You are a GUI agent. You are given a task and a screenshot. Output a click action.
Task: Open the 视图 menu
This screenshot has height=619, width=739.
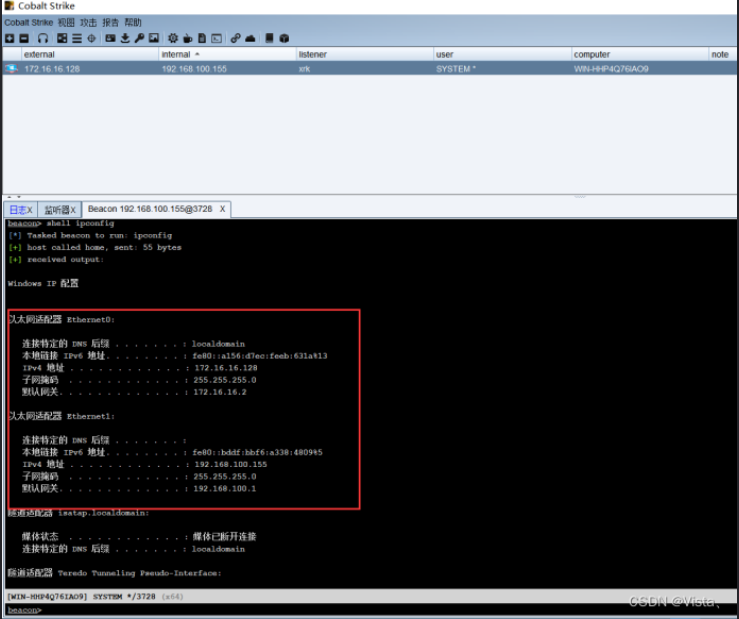(x=66, y=22)
